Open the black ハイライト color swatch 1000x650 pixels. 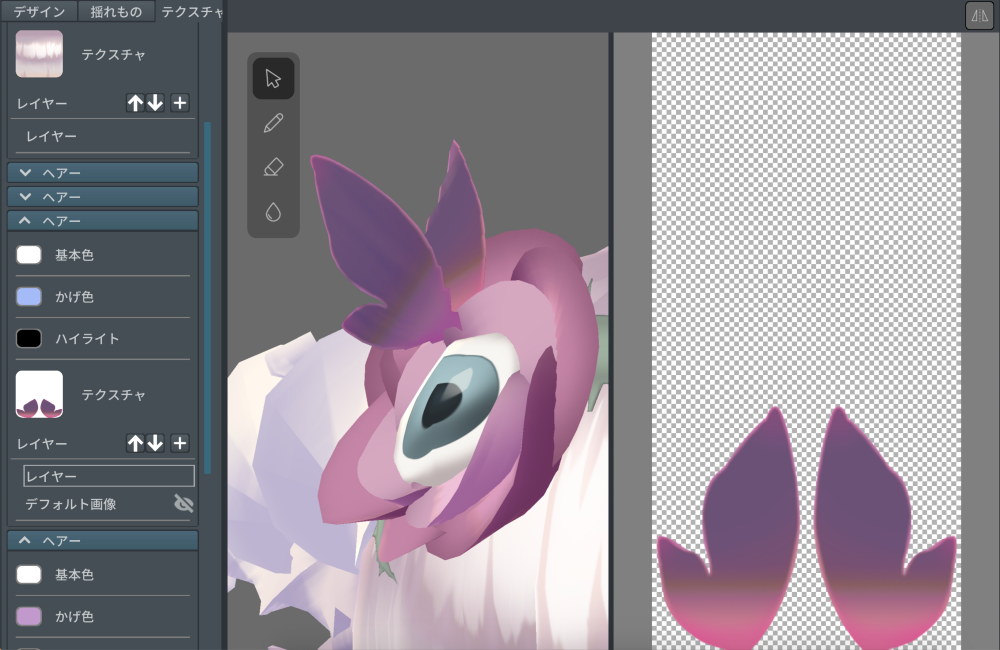tap(29, 338)
